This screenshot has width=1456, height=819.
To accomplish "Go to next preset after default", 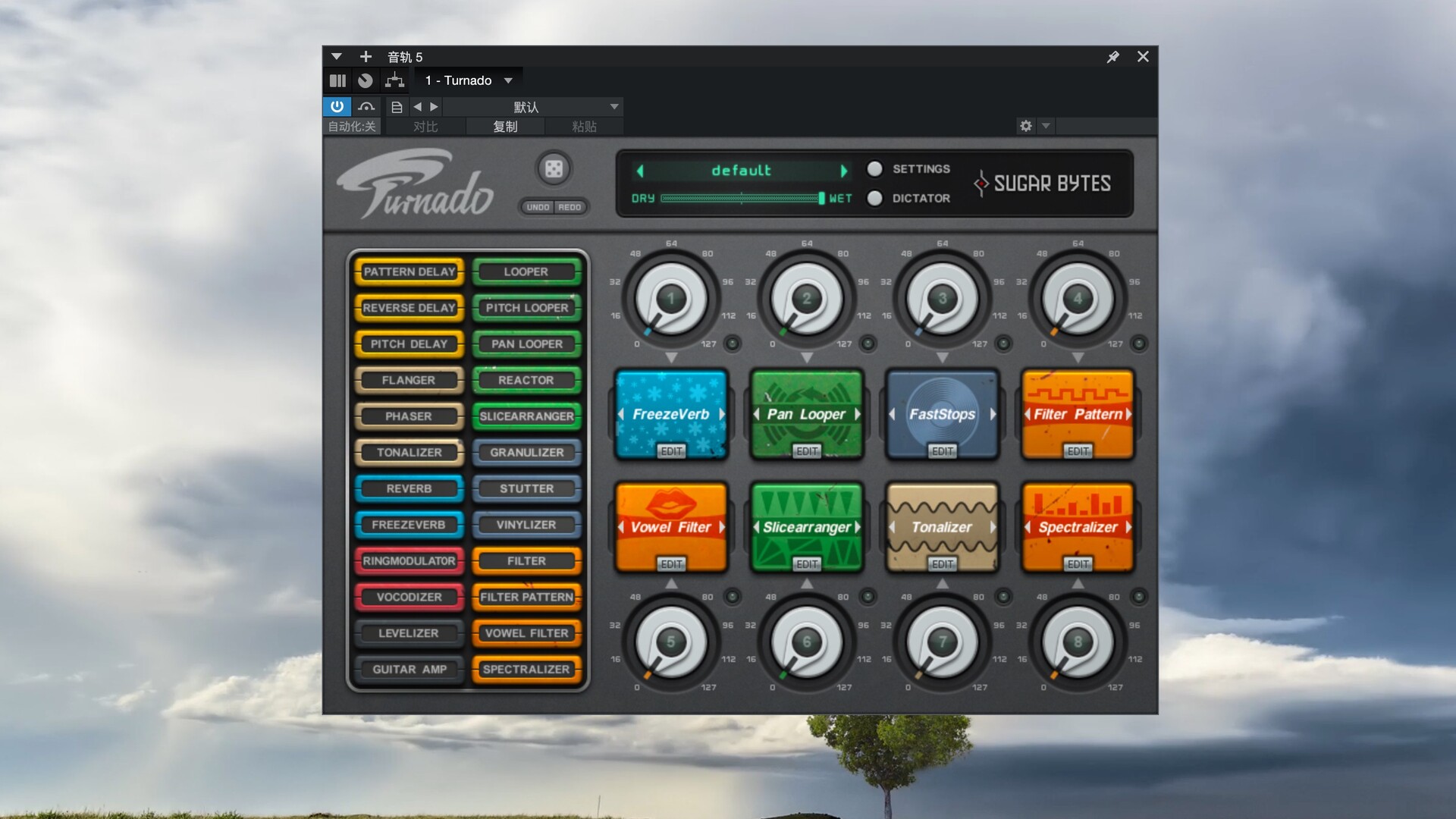I will coord(843,171).
